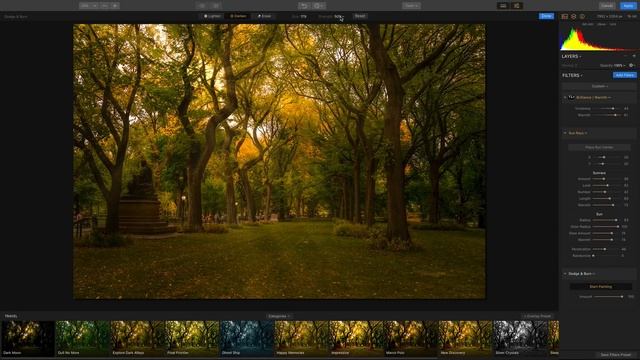Adjust the Penetration slider

tap(606, 249)
